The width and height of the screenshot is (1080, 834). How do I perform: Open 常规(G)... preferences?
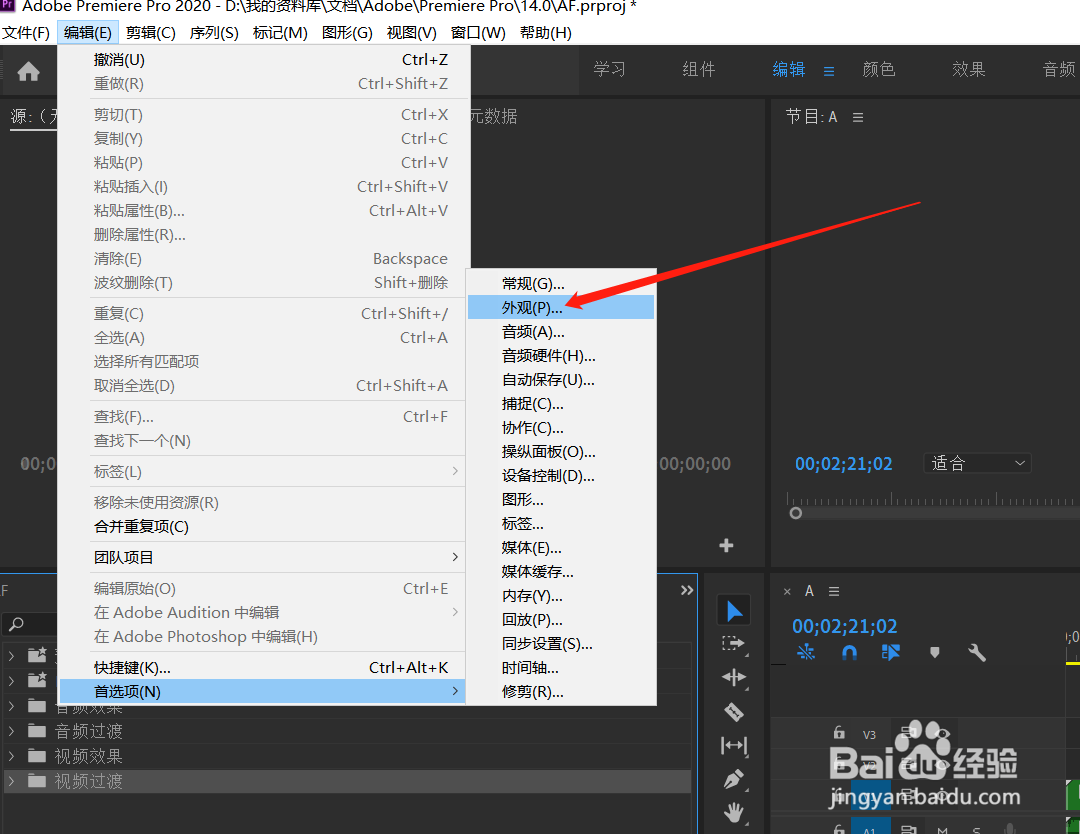point(561,283)
